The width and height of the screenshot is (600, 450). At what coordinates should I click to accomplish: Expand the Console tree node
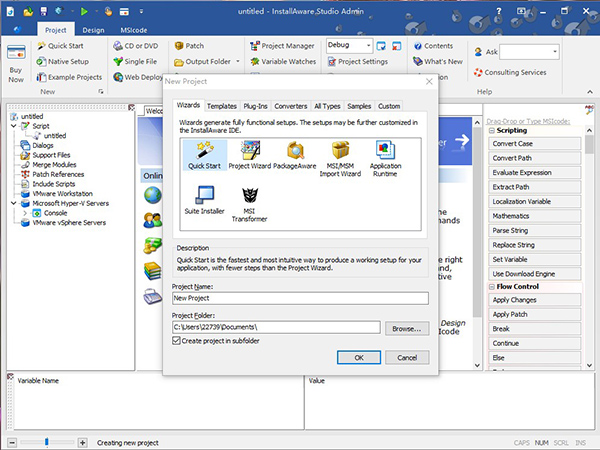tap(24, 213)
